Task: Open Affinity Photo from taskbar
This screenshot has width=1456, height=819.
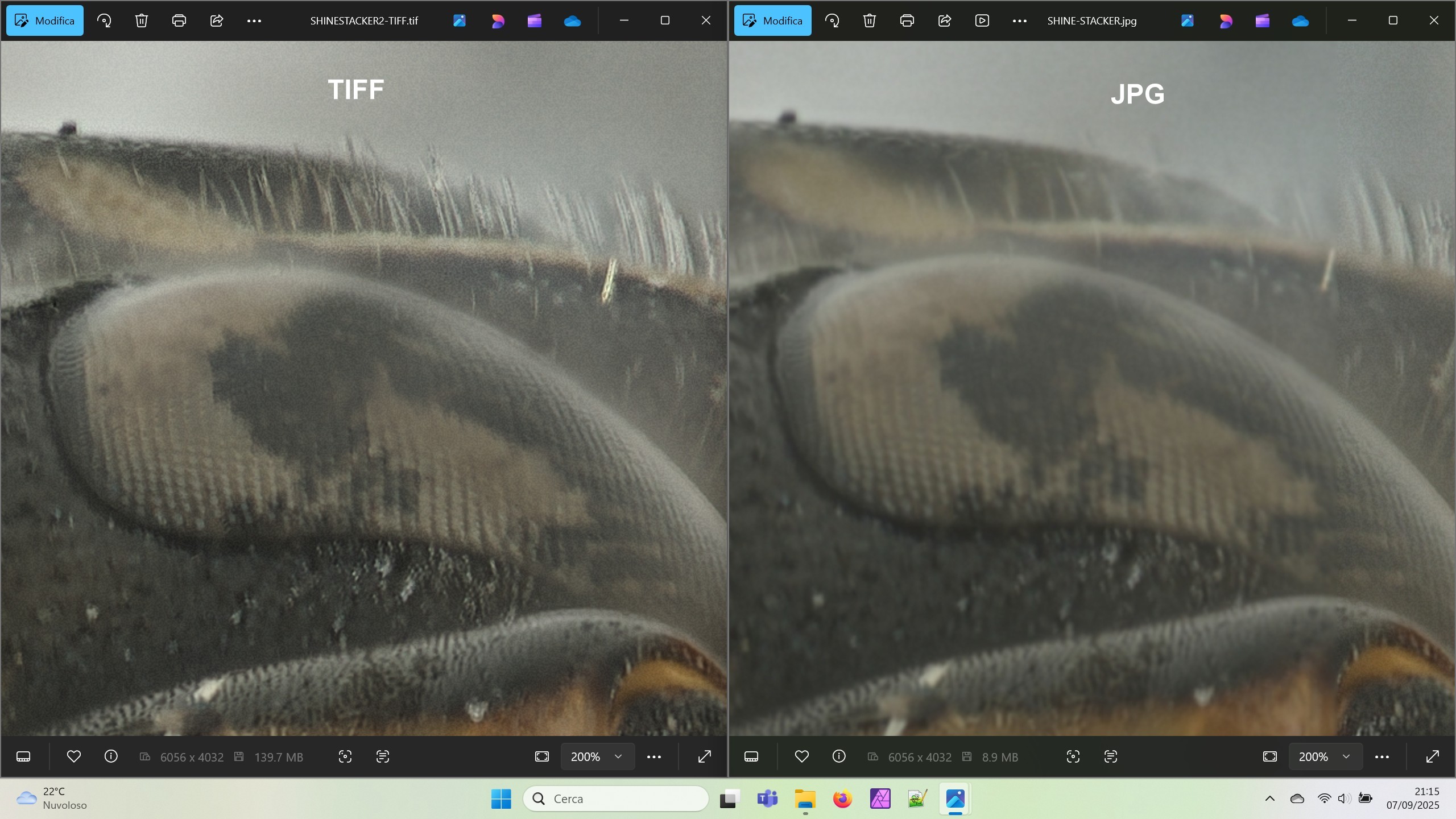Action: 880,799
